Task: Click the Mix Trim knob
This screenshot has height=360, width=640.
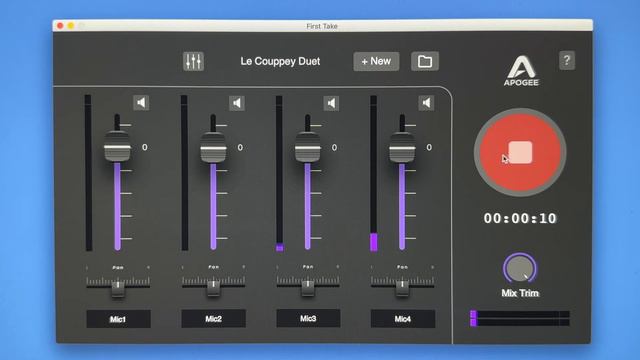Action: pos(520,268)
